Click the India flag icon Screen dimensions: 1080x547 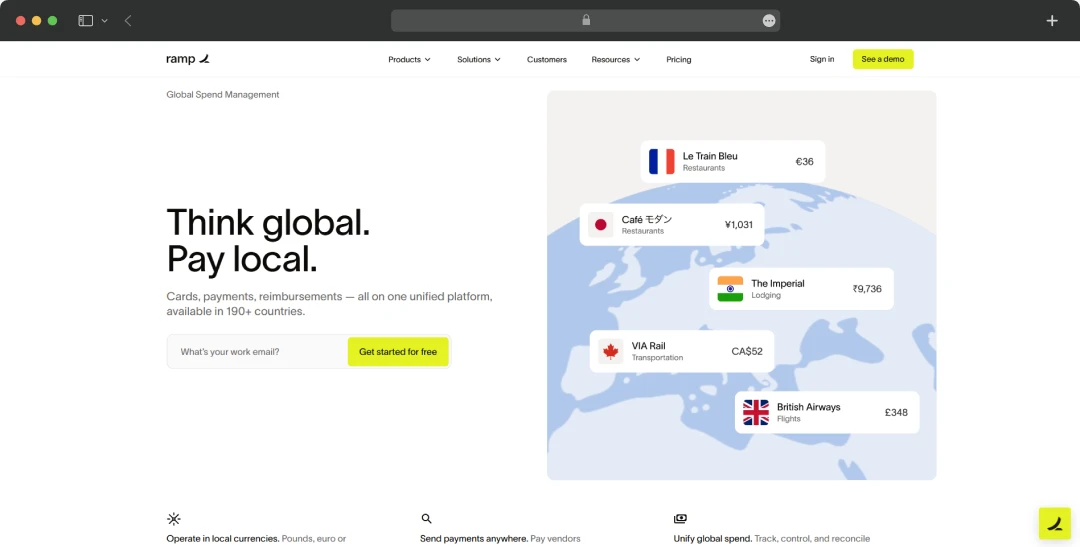(730, 289)
